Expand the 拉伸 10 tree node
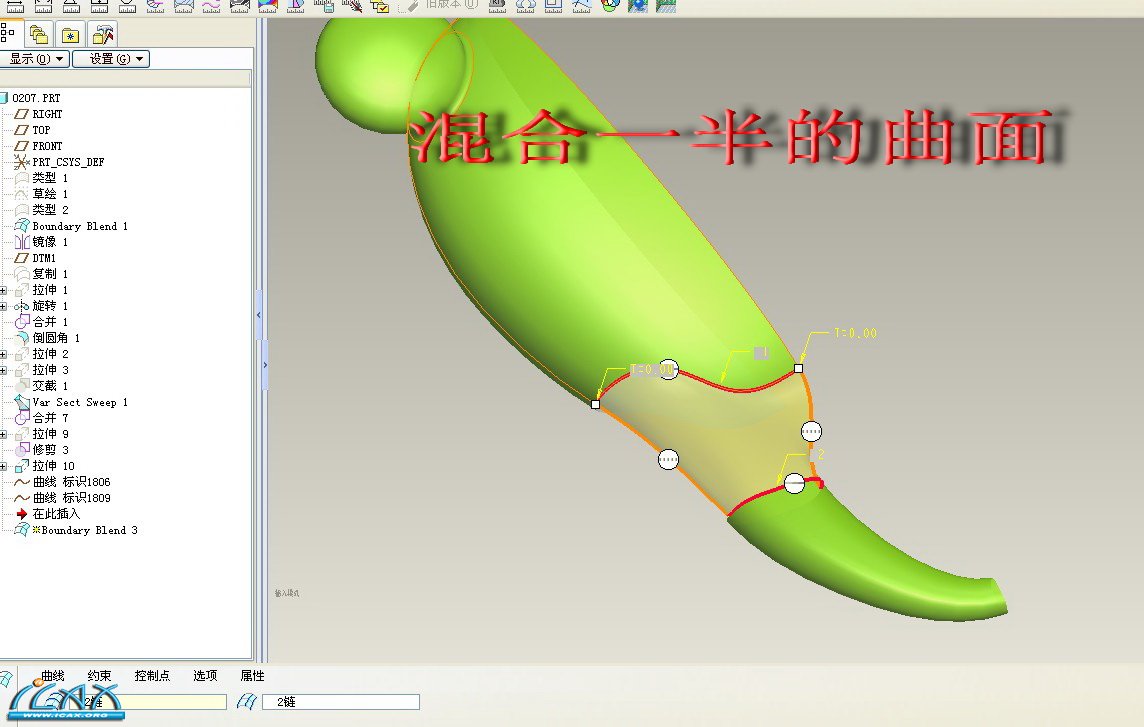Screen dimensions: 1144x727 [4, 466]
